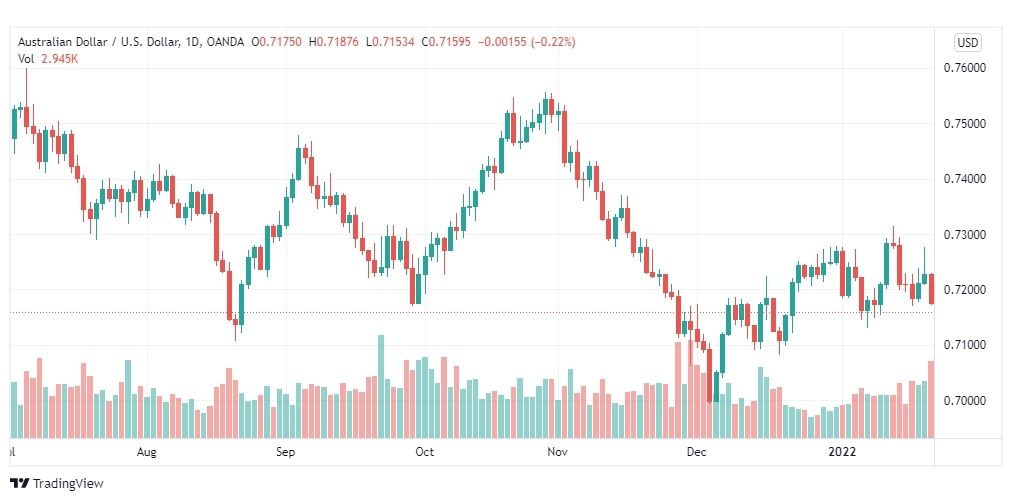
Task: Click the 0.70000 price axis label
Action: (x=967, y=401)
